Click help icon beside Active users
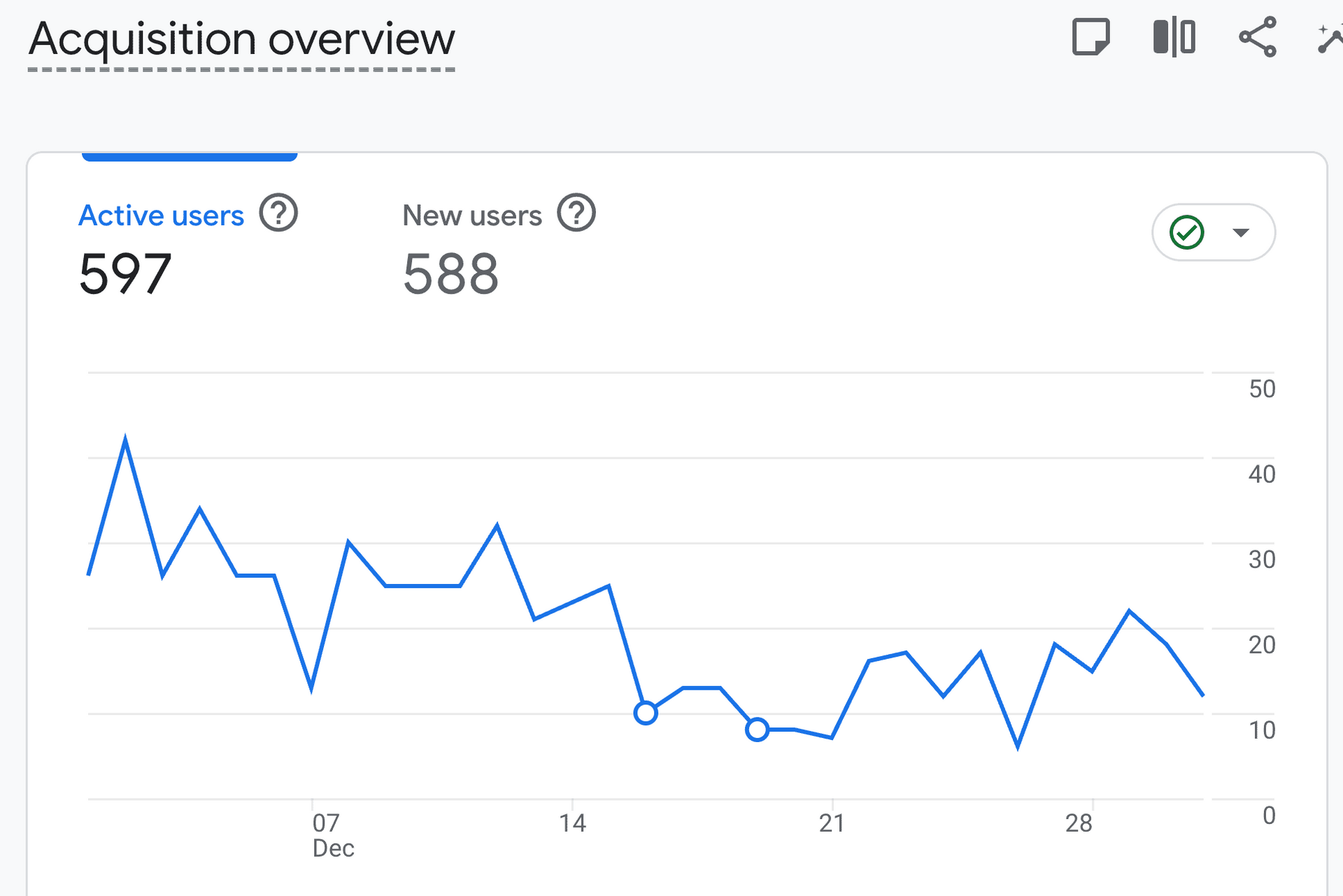 (x=278, y=213)
